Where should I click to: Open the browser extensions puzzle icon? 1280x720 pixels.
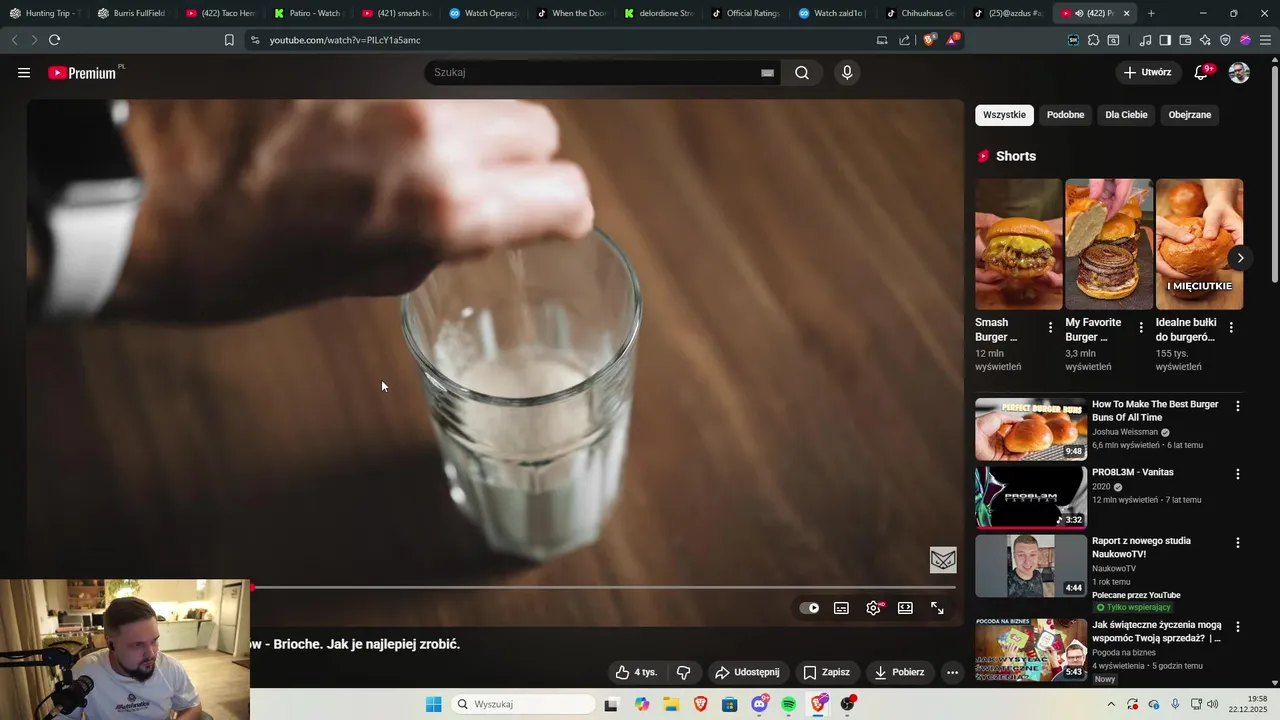point(1093,40)
